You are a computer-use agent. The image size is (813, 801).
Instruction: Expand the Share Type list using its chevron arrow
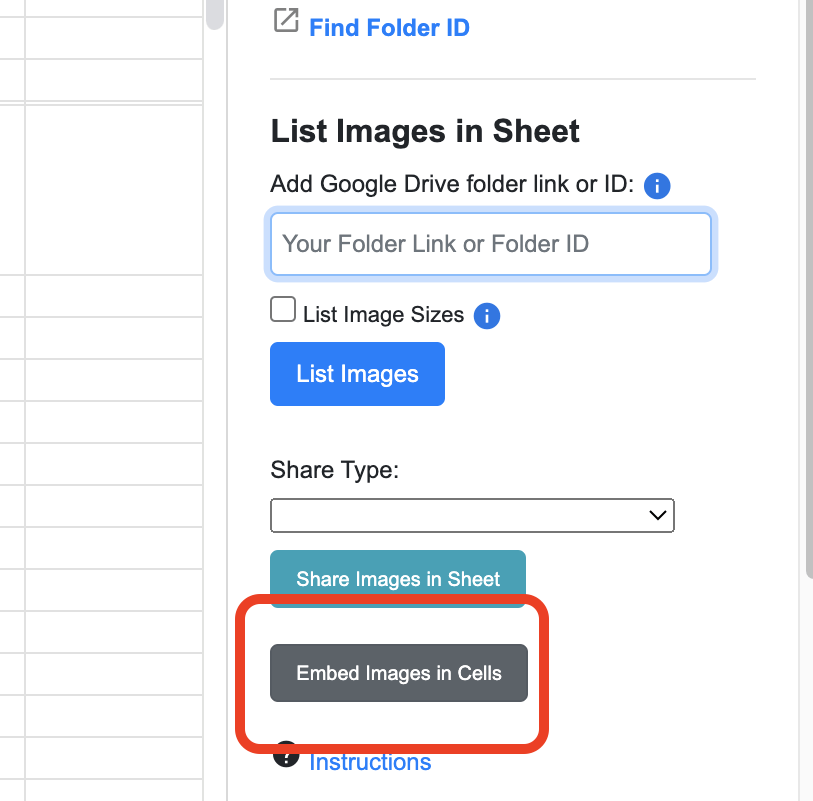(x=657, y=515)
